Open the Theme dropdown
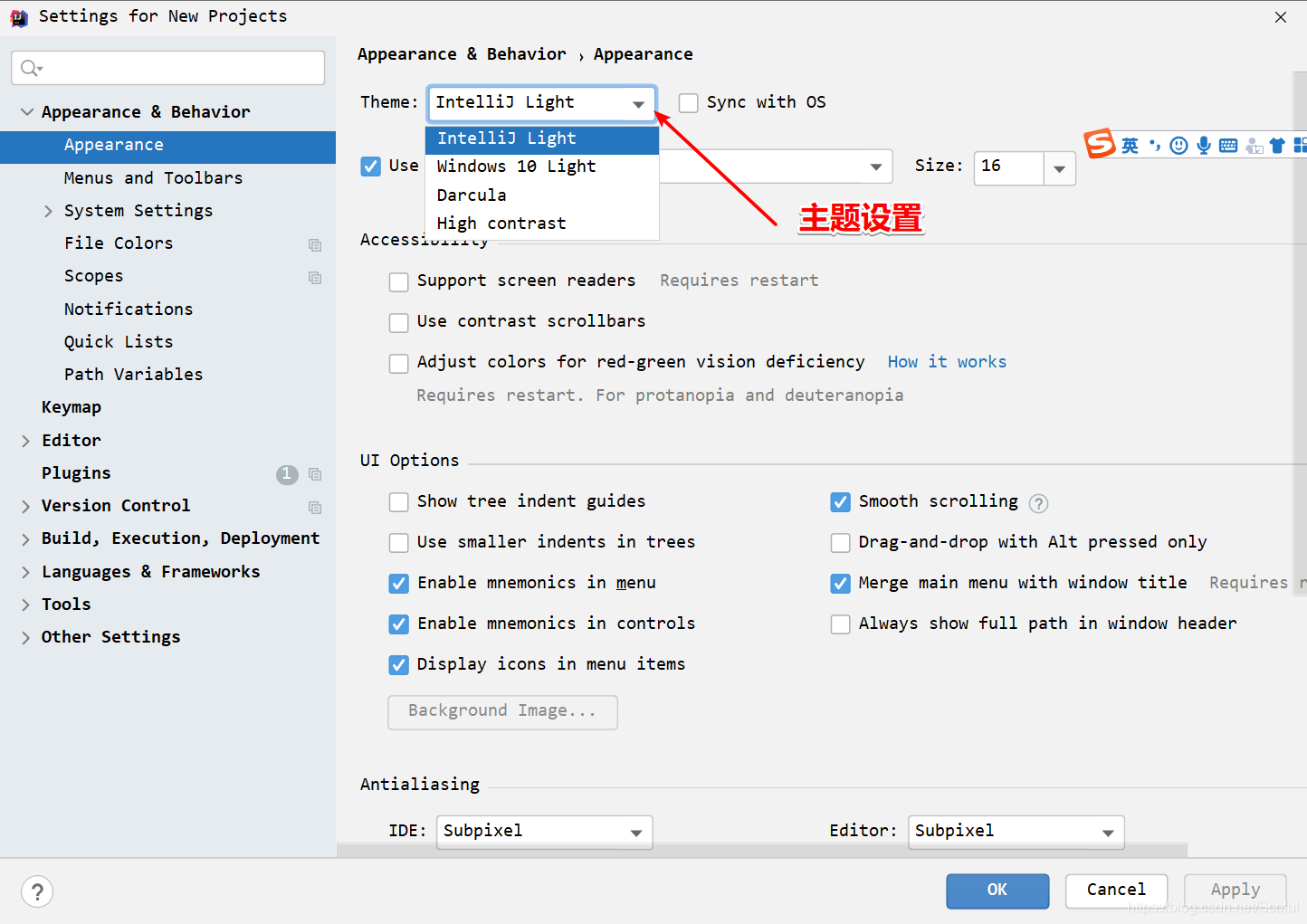Image resolution: width=1307 pixels, height=924 pixels. point(541,103)
